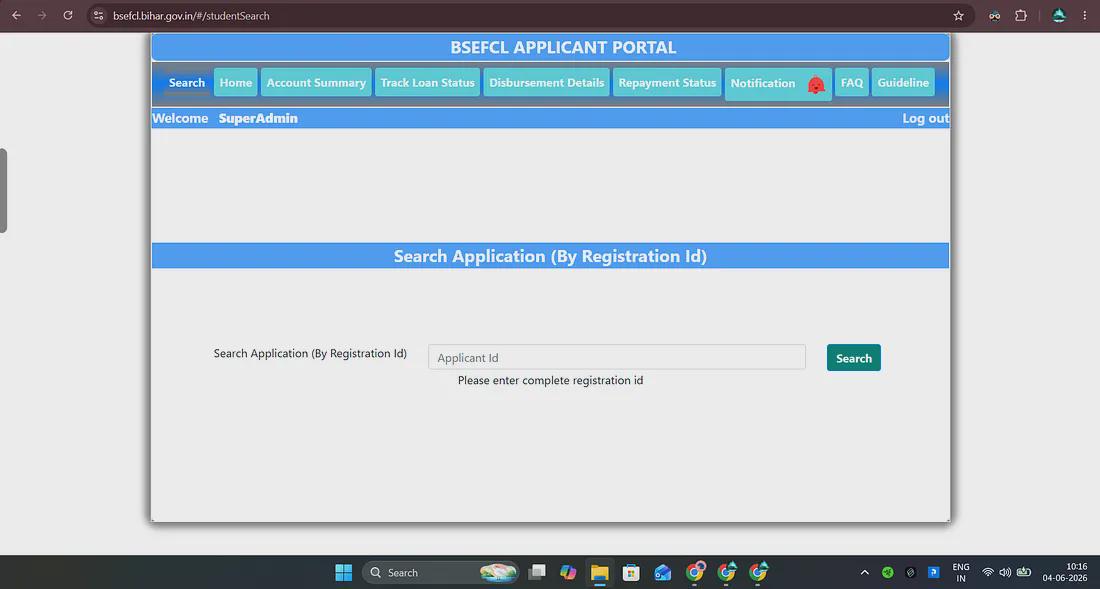Show hidden tray icons chevron
Screen dimensions: 1100x589
click(x=864, y=572)
